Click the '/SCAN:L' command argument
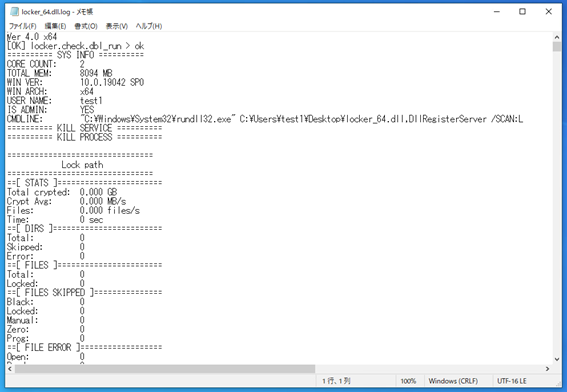Screen dimensions: 567x392 click(507, 119)
